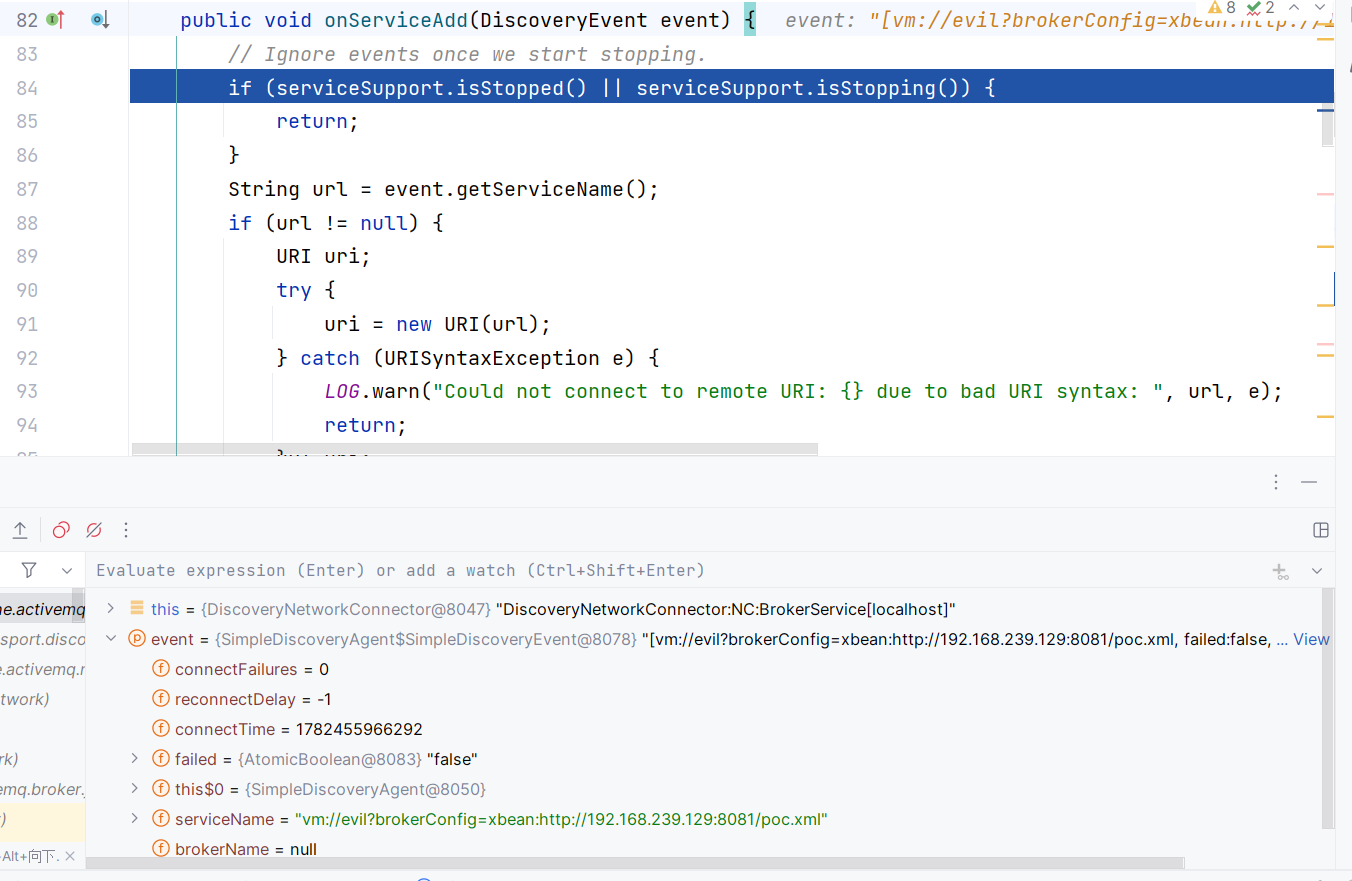Expand the 'this' variable node
The height and width of the screenshot is (881, 1352).
pos(111,609)
